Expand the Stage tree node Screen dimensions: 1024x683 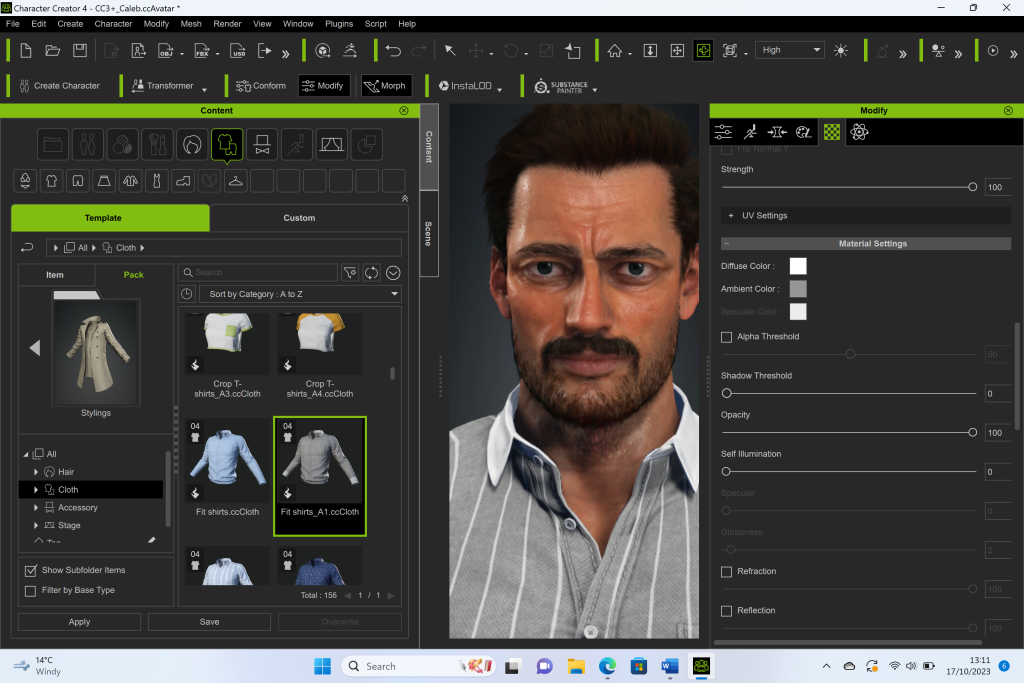pyautogui.click(x=36, y=525)
